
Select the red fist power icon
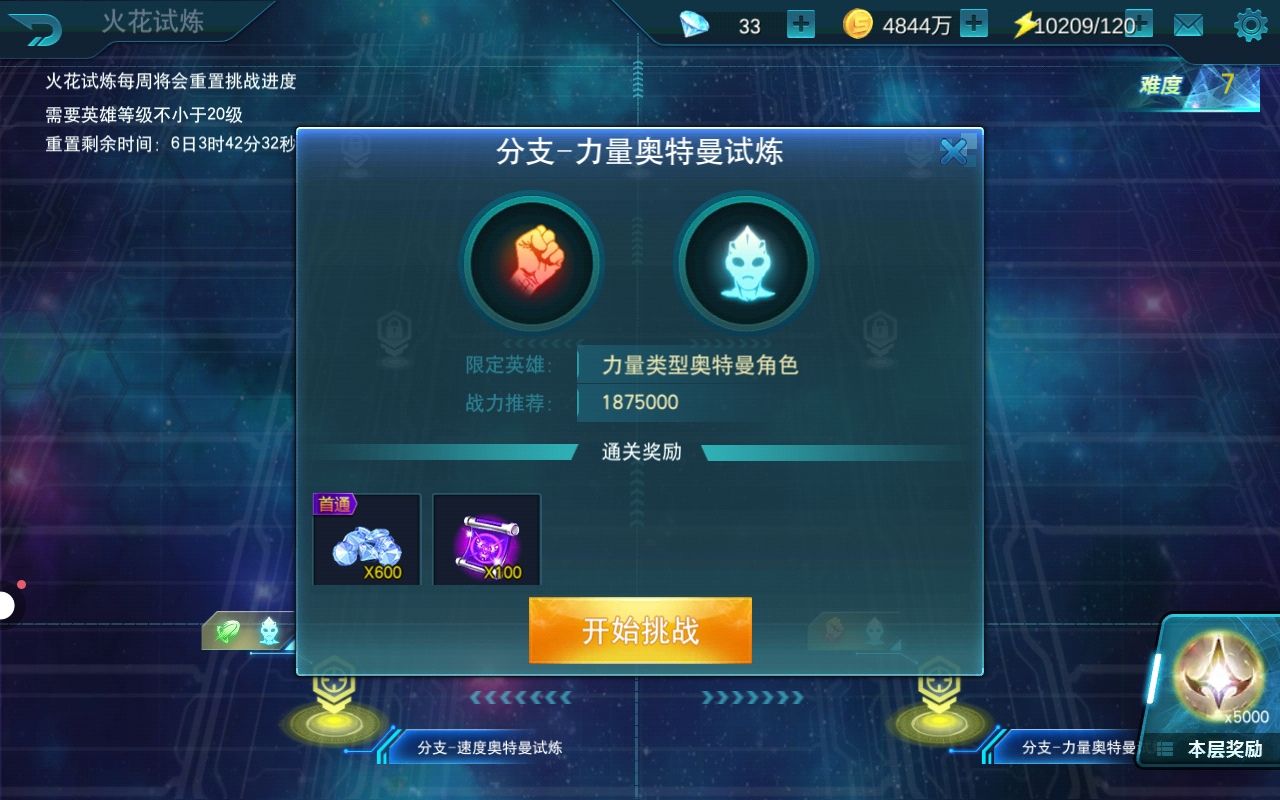pyautogui.click(x=531, y=263)
